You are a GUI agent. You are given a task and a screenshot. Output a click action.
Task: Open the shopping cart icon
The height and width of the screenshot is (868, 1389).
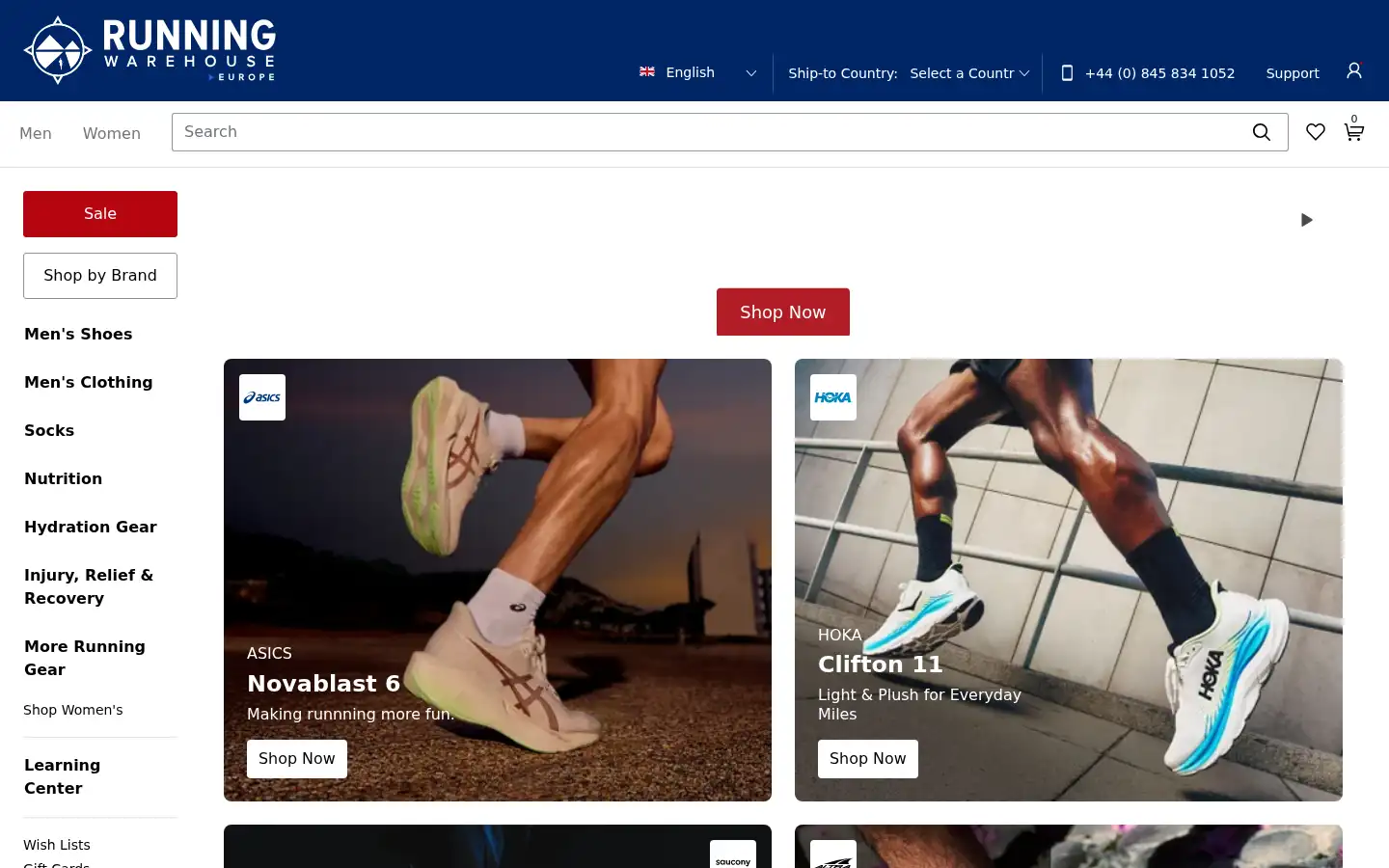click(1354, 130)
